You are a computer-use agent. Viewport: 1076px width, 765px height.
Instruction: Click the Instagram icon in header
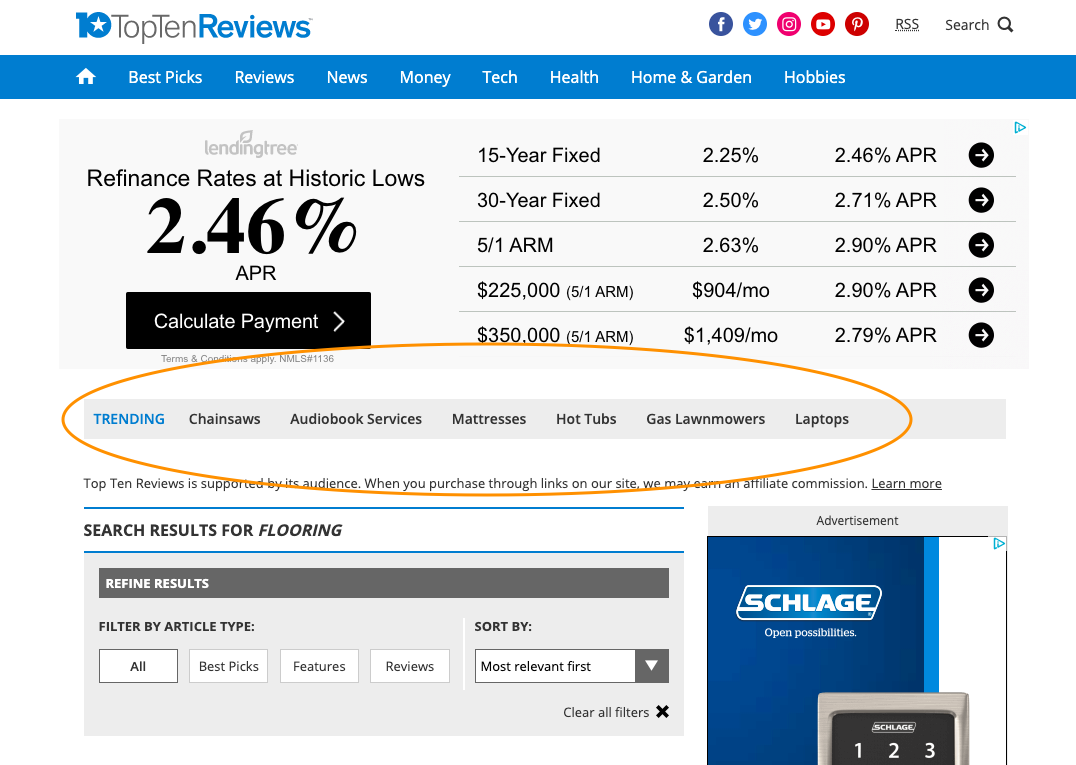tap(789, 25)
